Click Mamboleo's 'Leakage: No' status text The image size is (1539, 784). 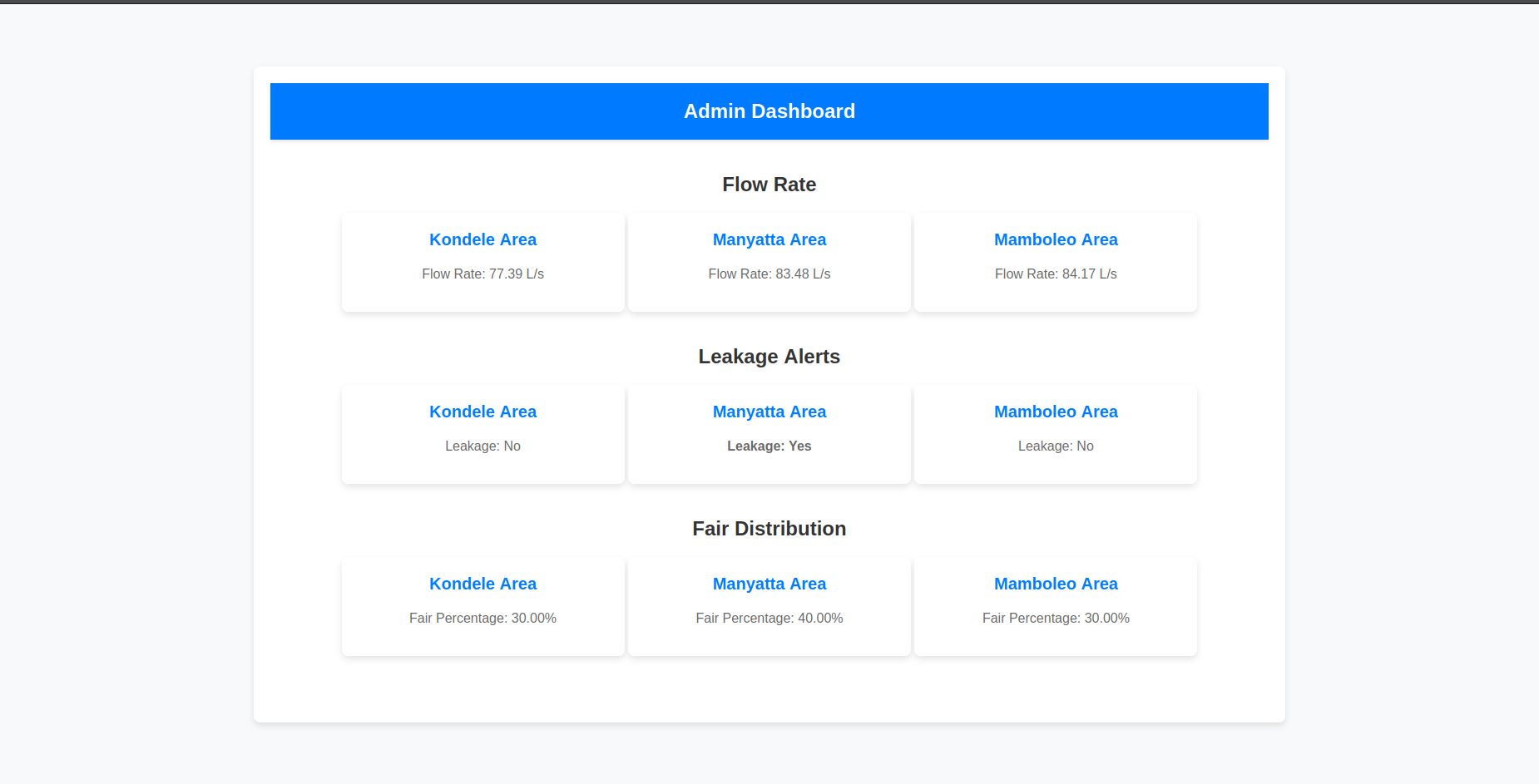(1056, 446)
